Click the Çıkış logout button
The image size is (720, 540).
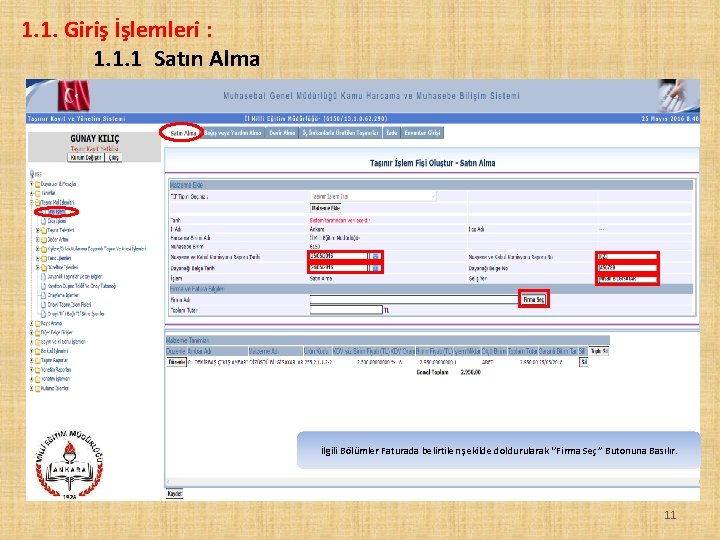[114, 158]
